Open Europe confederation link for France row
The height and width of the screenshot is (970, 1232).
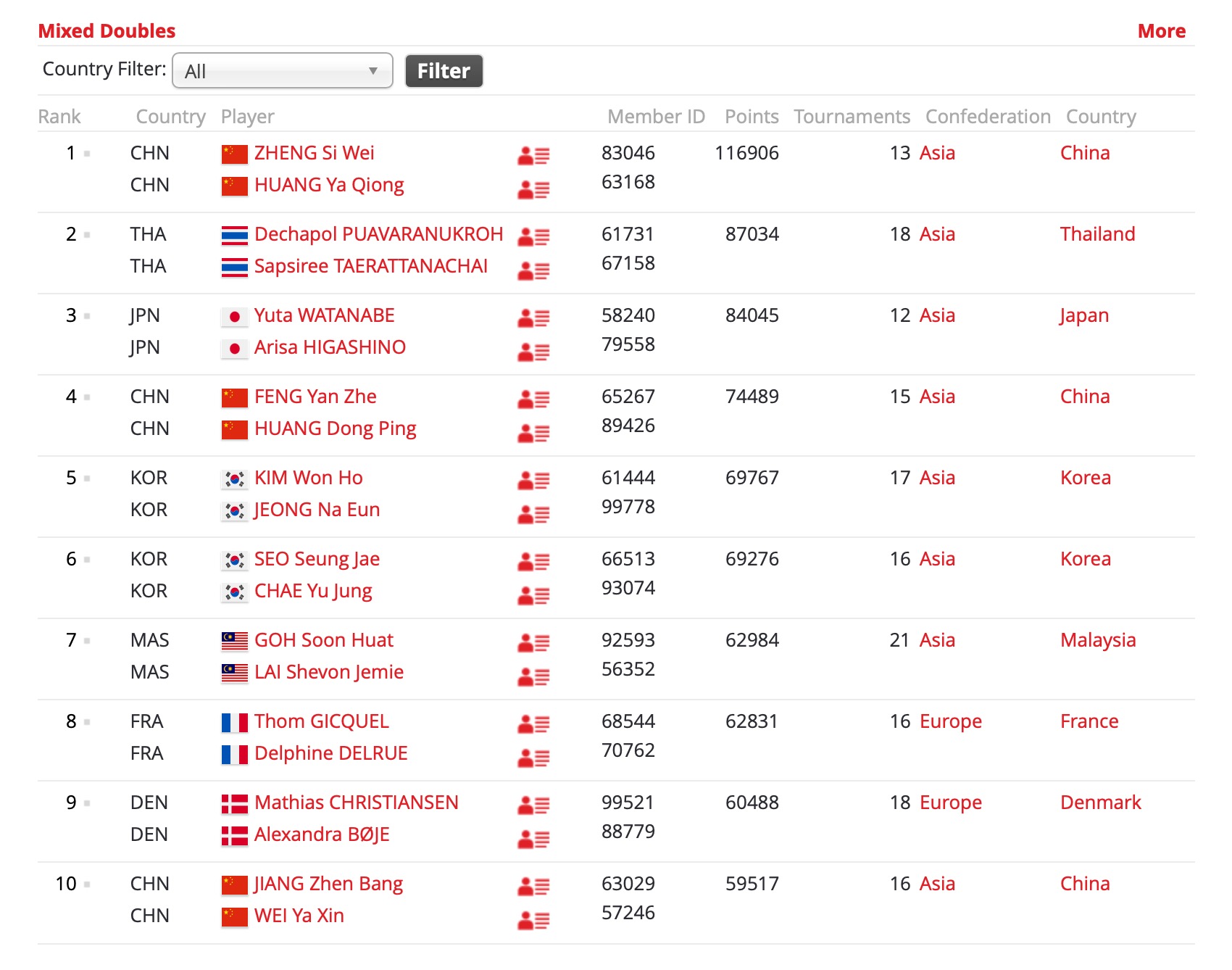click(951, 721)
